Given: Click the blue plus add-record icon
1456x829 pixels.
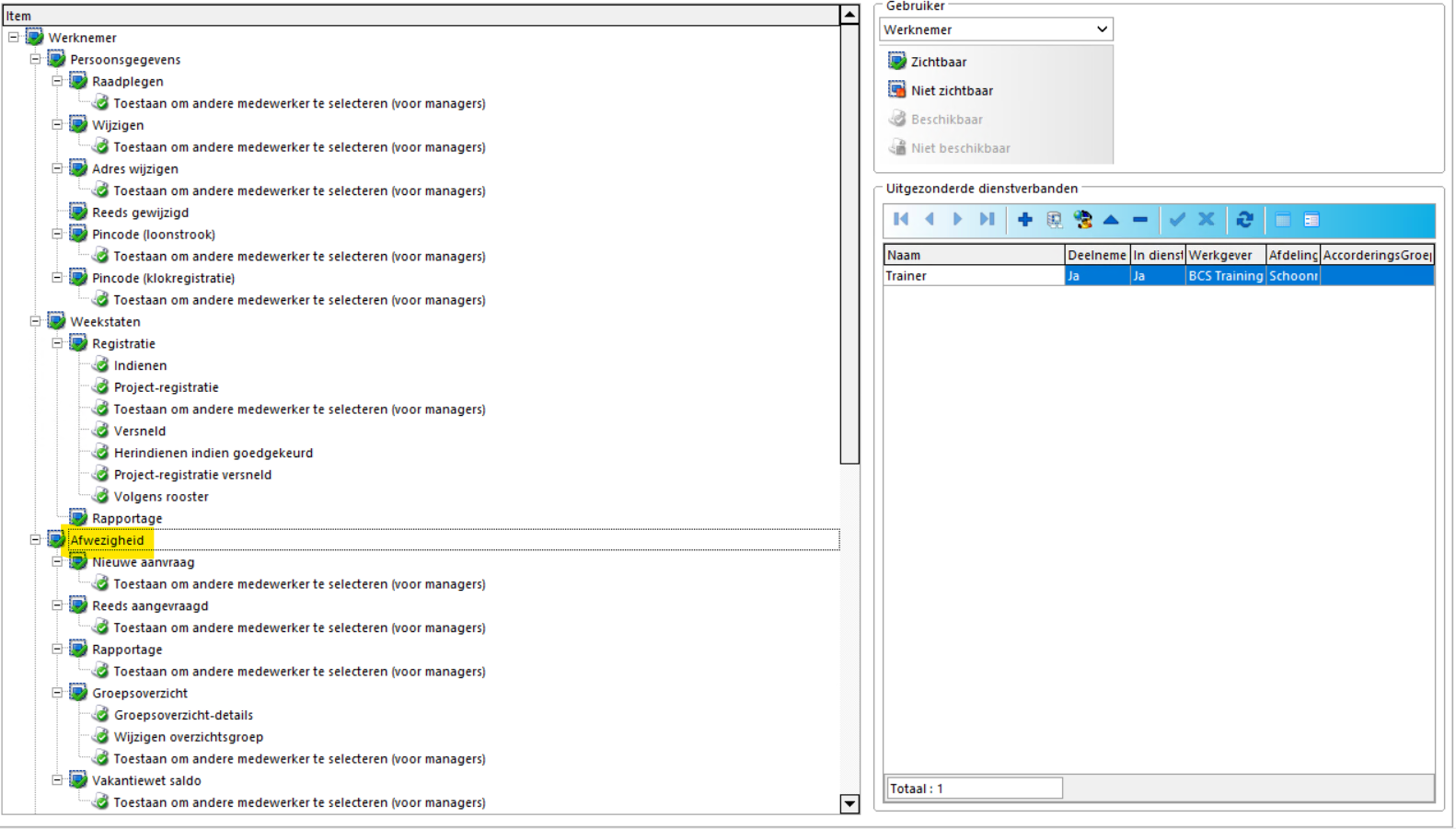Looking at the screenshot, I should pyautogui.click(x=1024, y=220).
